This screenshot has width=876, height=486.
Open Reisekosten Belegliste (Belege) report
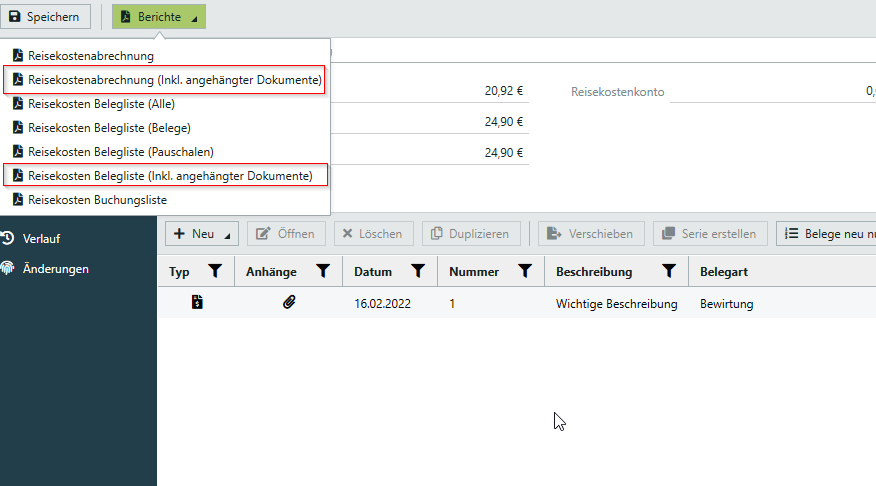coord(109,128)
